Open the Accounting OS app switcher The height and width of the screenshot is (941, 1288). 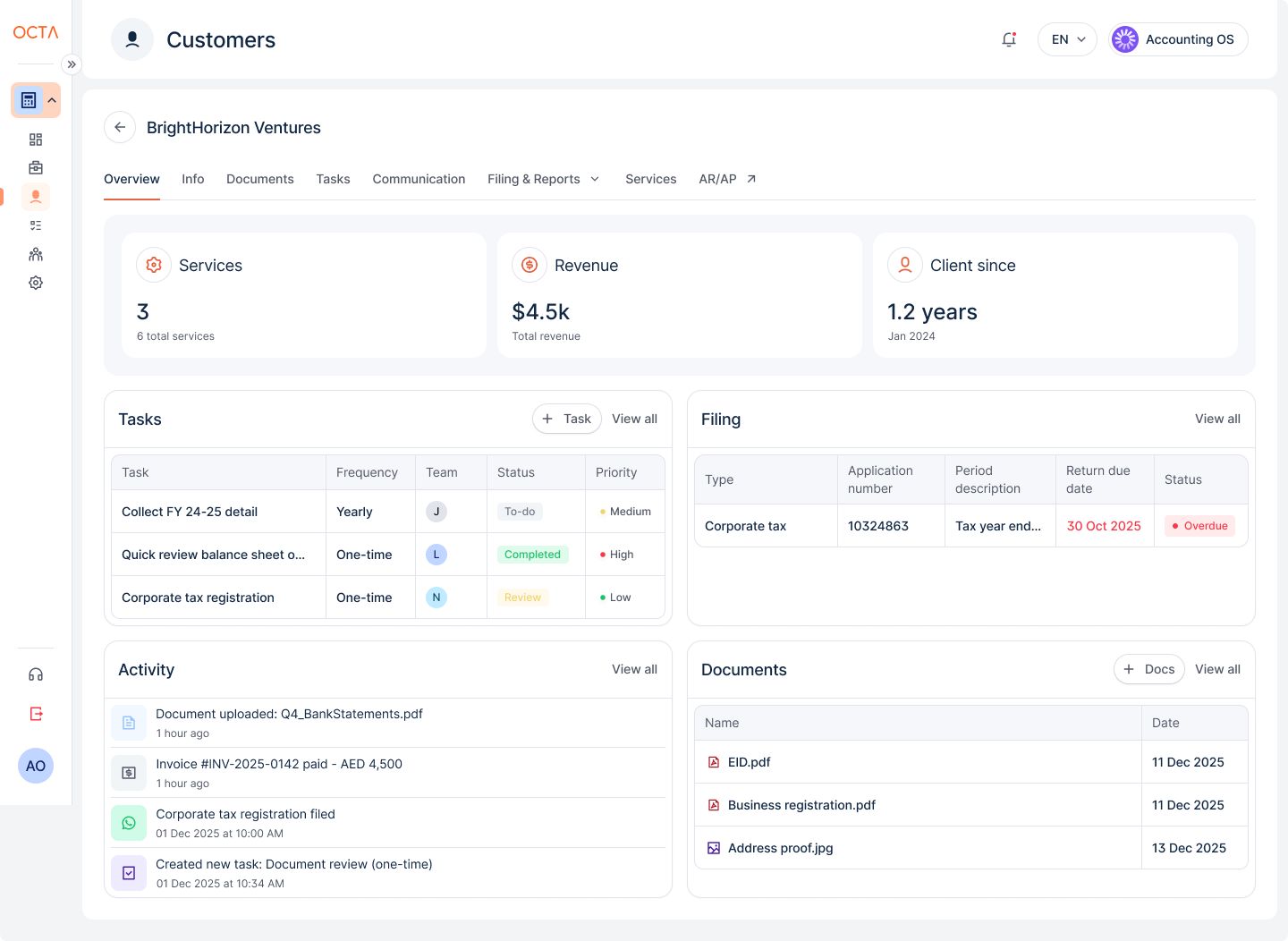point(1178,39)
